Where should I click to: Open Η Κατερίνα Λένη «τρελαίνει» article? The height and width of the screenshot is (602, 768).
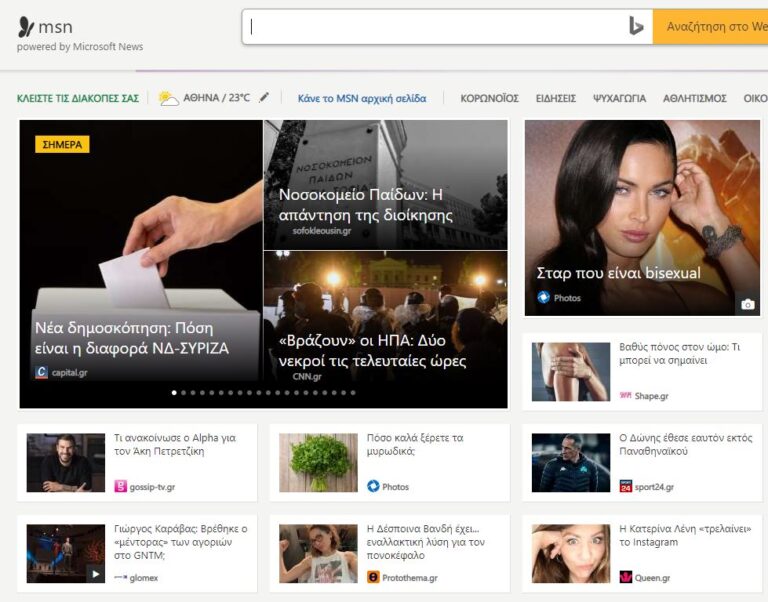(685, 535)
